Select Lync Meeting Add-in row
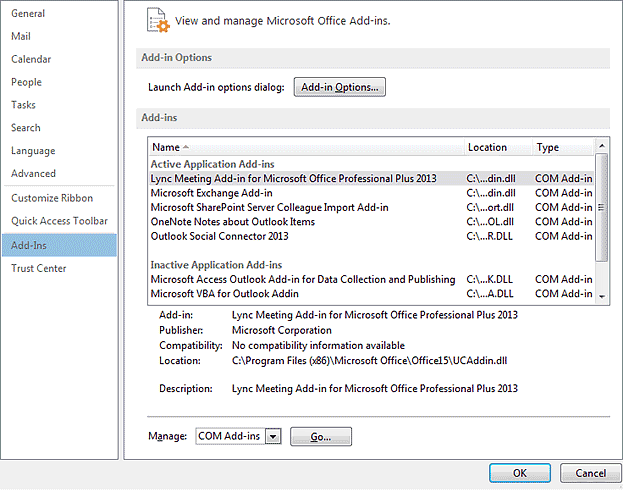 tap(371, 179)
